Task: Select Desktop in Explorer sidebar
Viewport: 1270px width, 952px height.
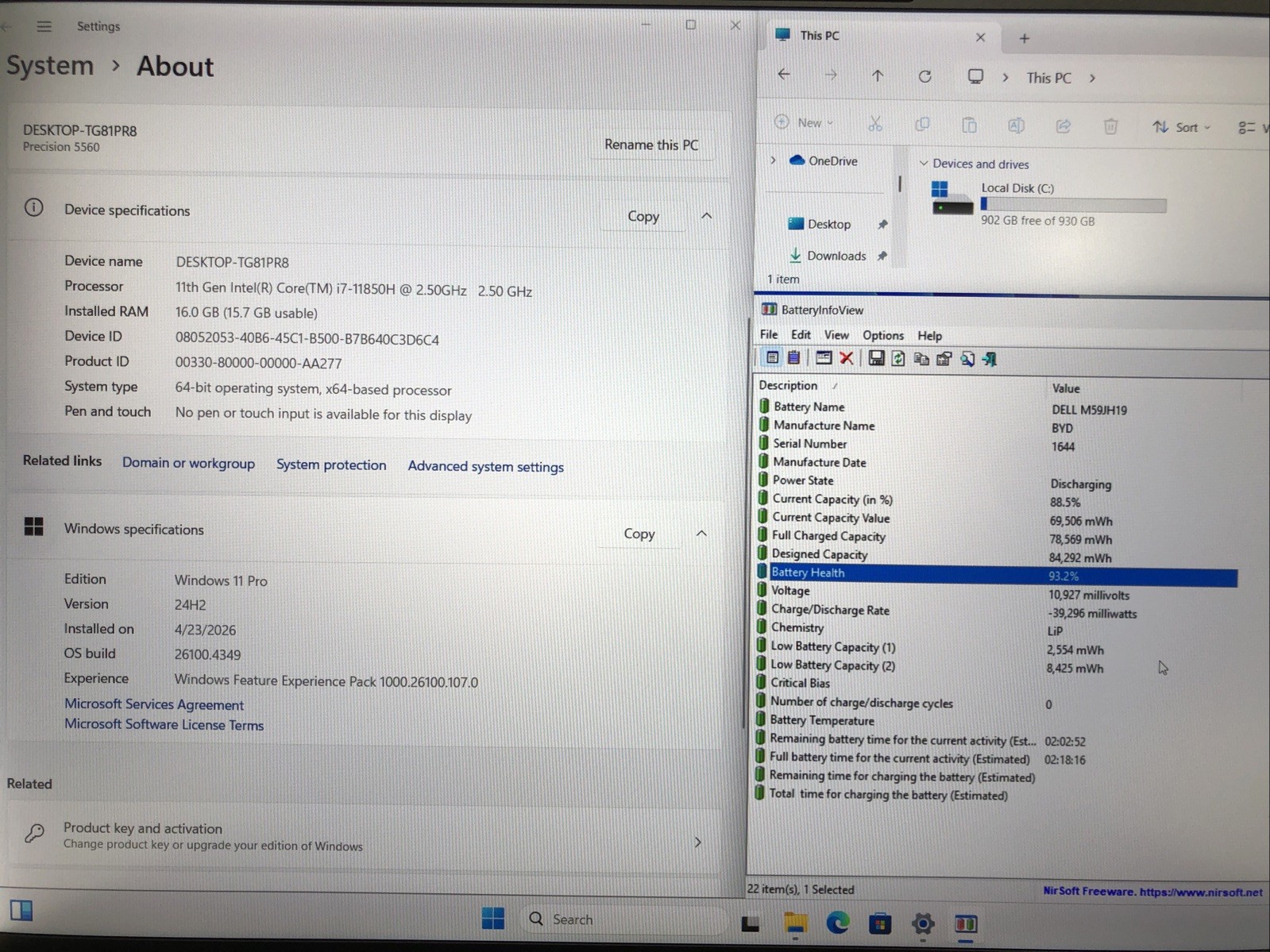Action: (829, 224)
